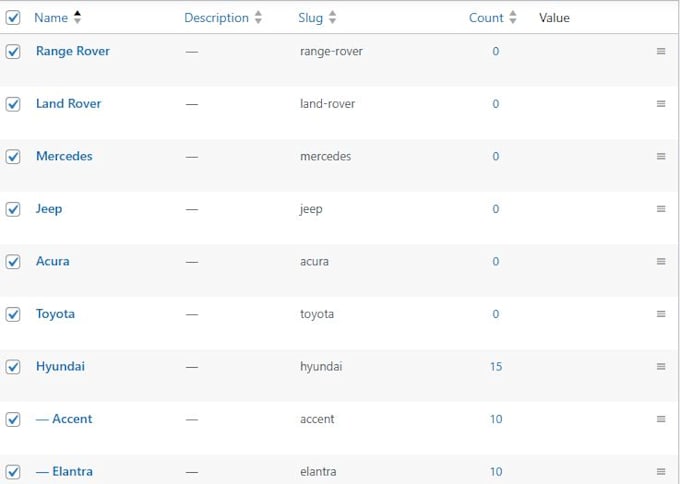Click the drag handle icon for Toyota

pos(660,314)
